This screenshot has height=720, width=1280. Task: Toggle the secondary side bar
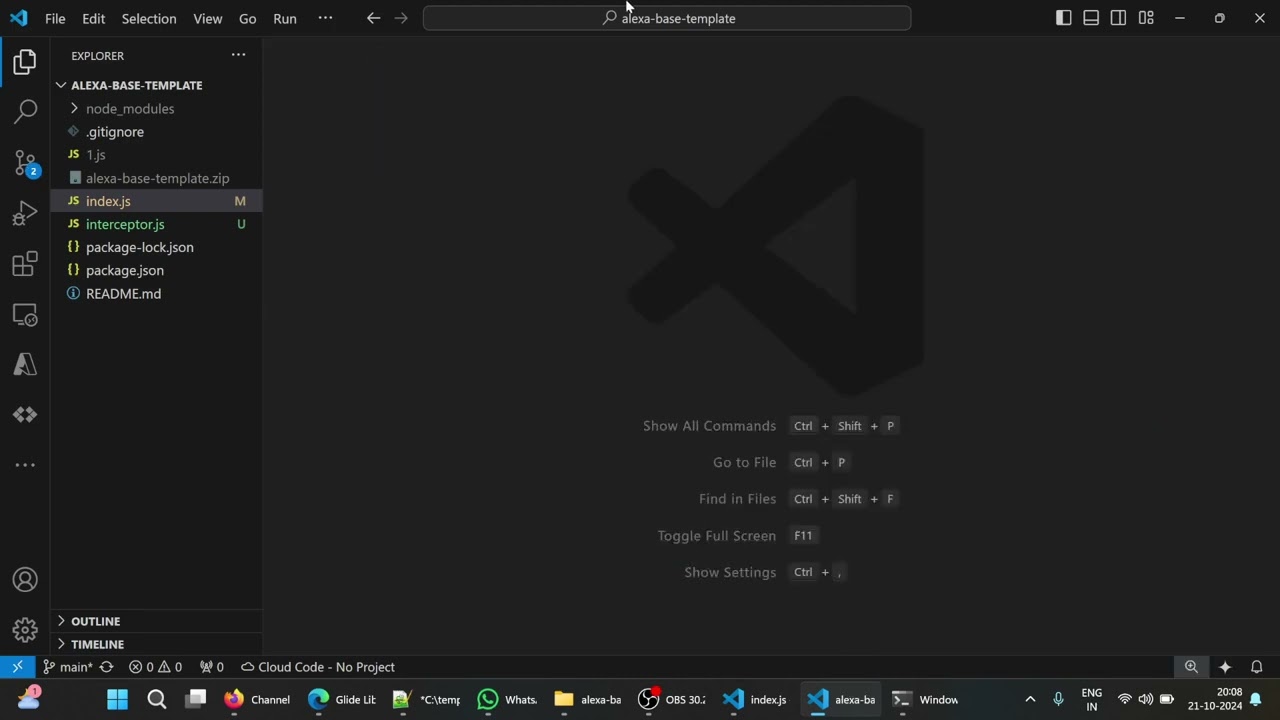[x=1118, y=18]
